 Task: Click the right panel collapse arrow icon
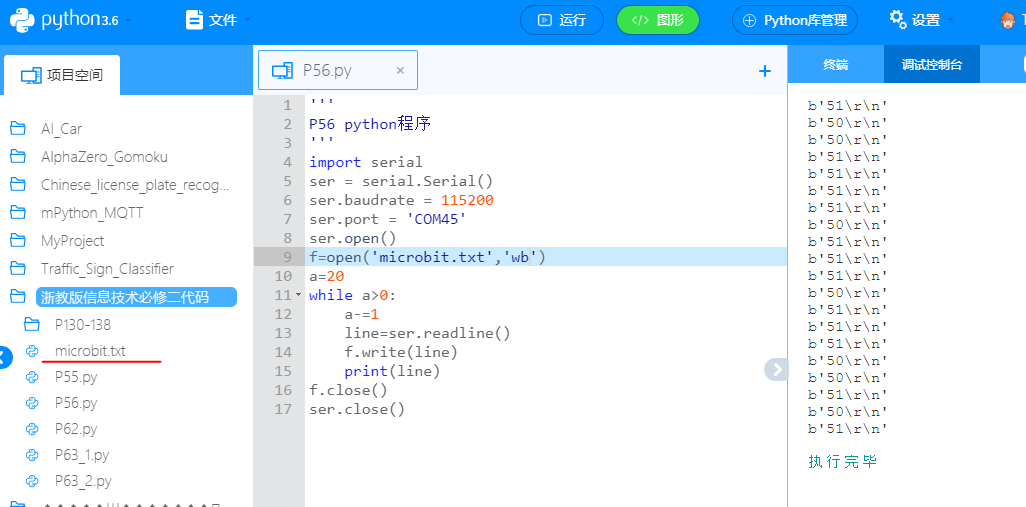776,369
